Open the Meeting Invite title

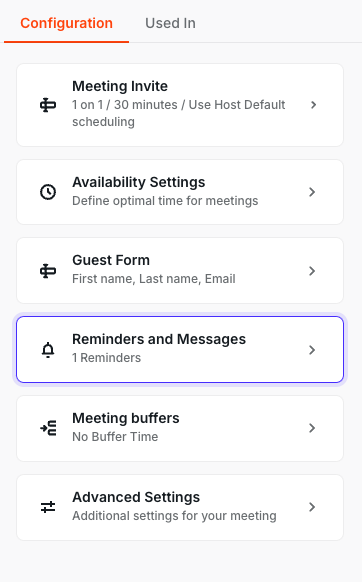[x=120, y=86]
